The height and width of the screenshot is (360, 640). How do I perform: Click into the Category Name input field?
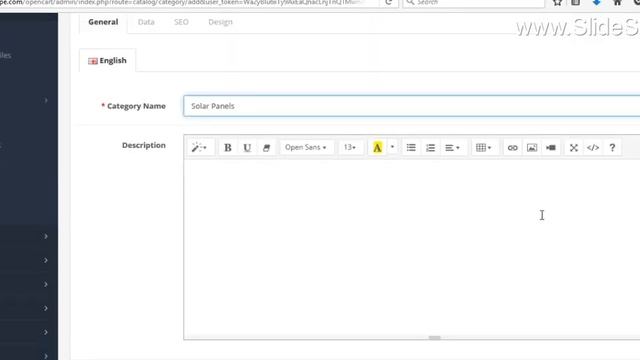click(x=411, y=106)
